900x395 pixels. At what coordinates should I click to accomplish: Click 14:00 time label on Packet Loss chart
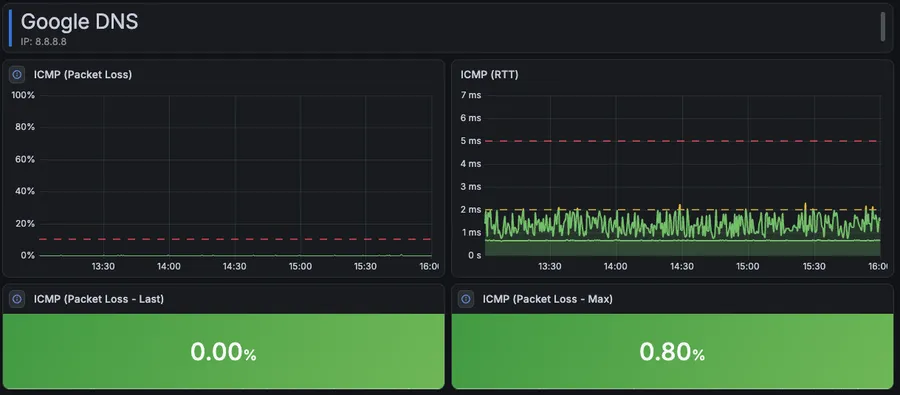pos(169,266)
